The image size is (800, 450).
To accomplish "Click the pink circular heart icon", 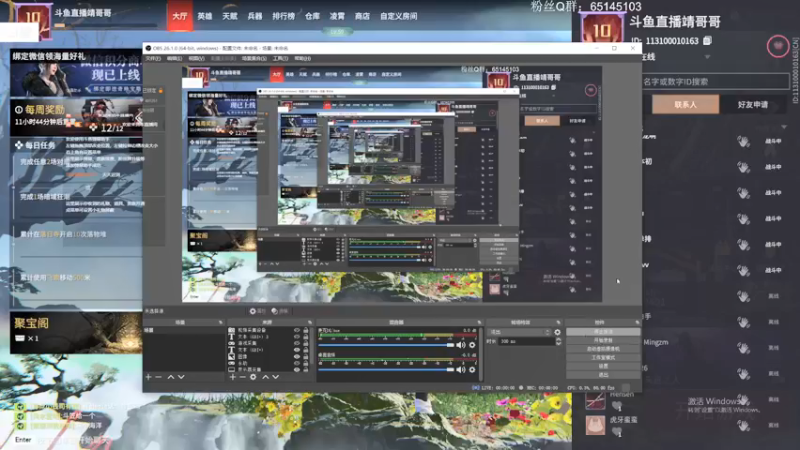I will point(778,46).
